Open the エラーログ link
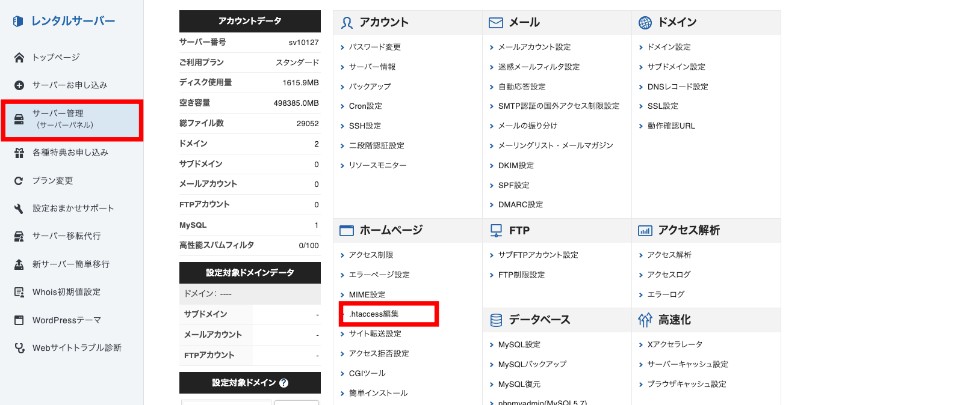The image size is (960, 405). tap(666, 294)
